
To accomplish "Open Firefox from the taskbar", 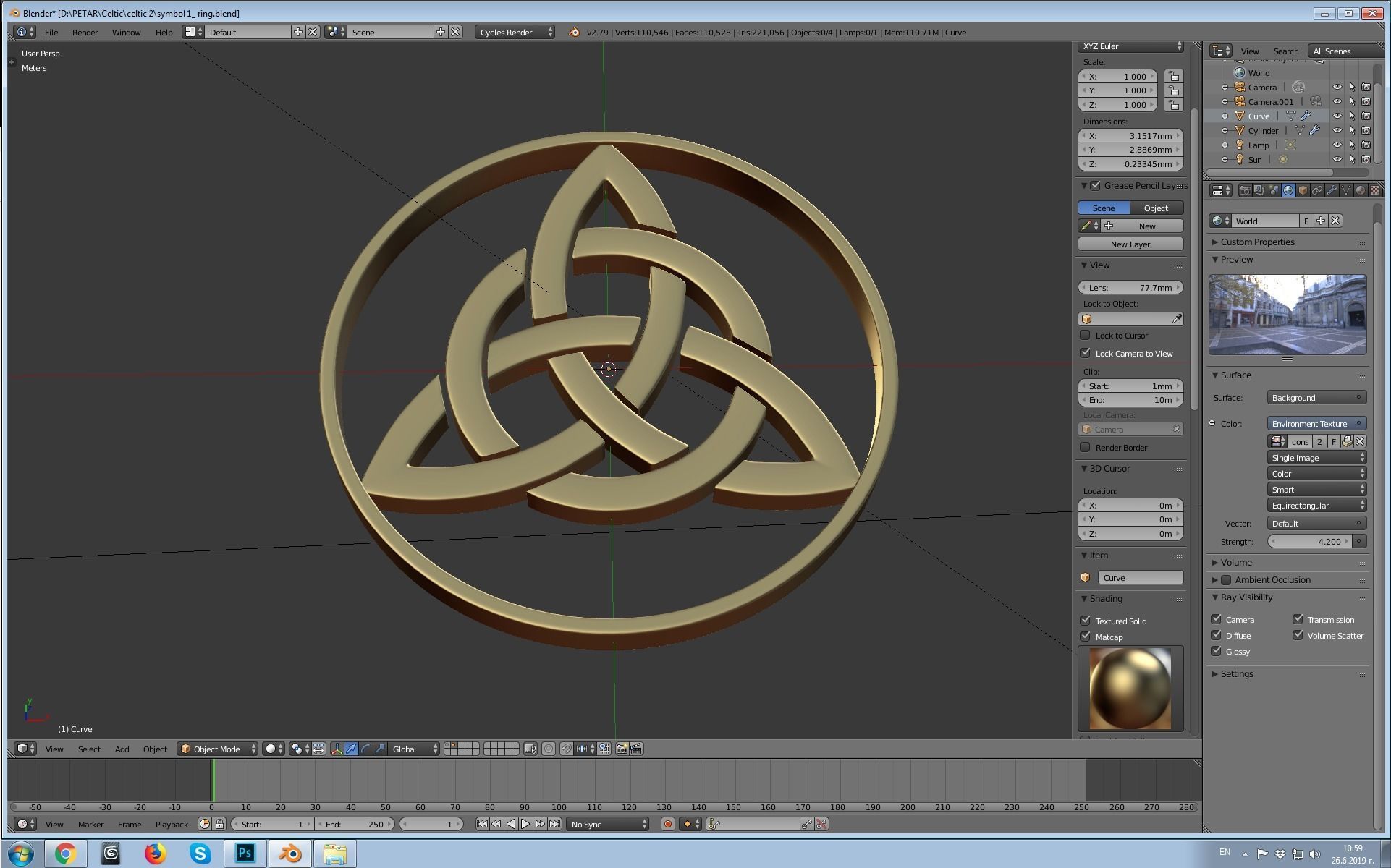I will (x=156, y=854).
